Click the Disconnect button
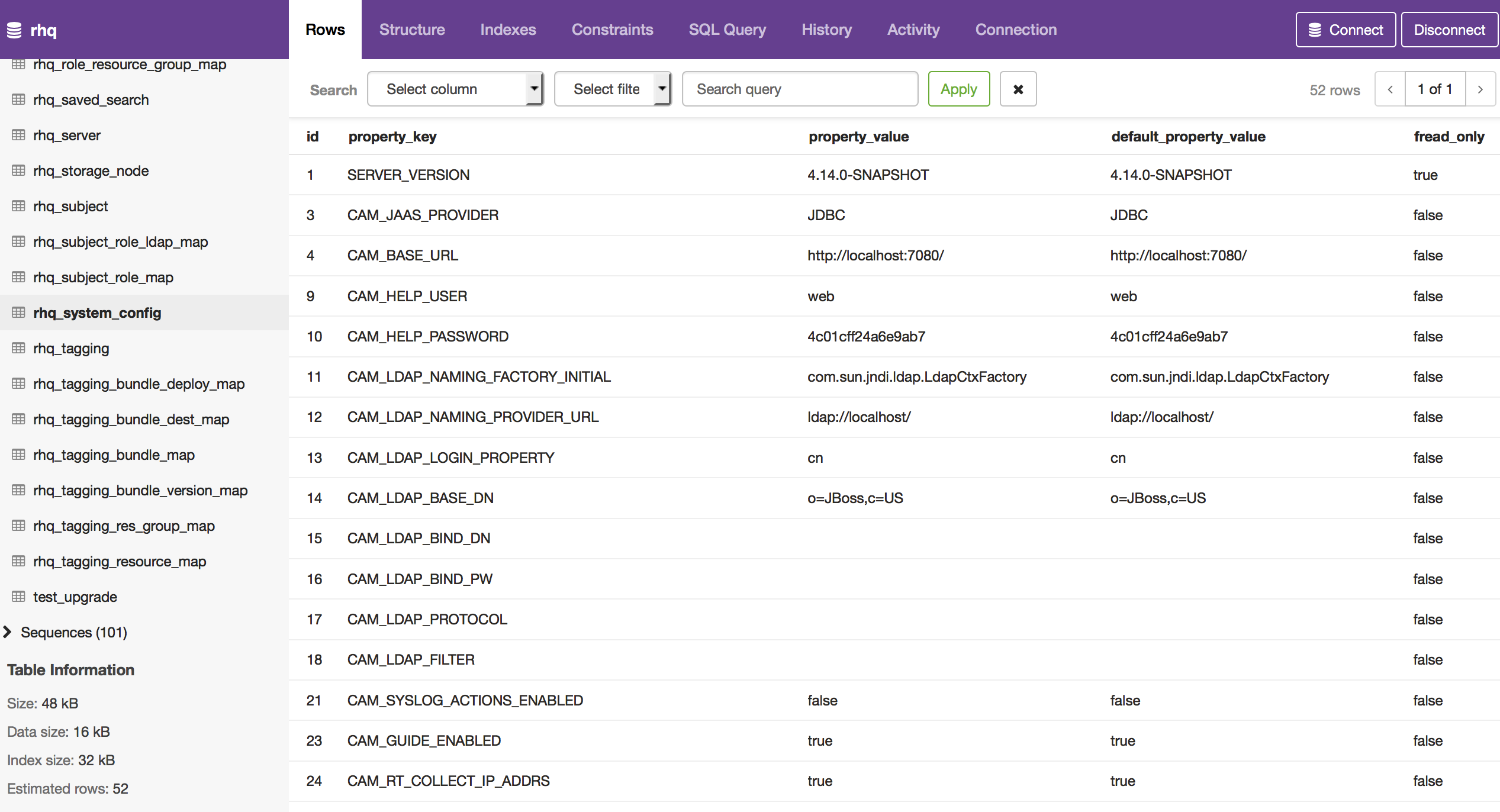This screenshot has width=1500, height=812. pos(1449,30)
